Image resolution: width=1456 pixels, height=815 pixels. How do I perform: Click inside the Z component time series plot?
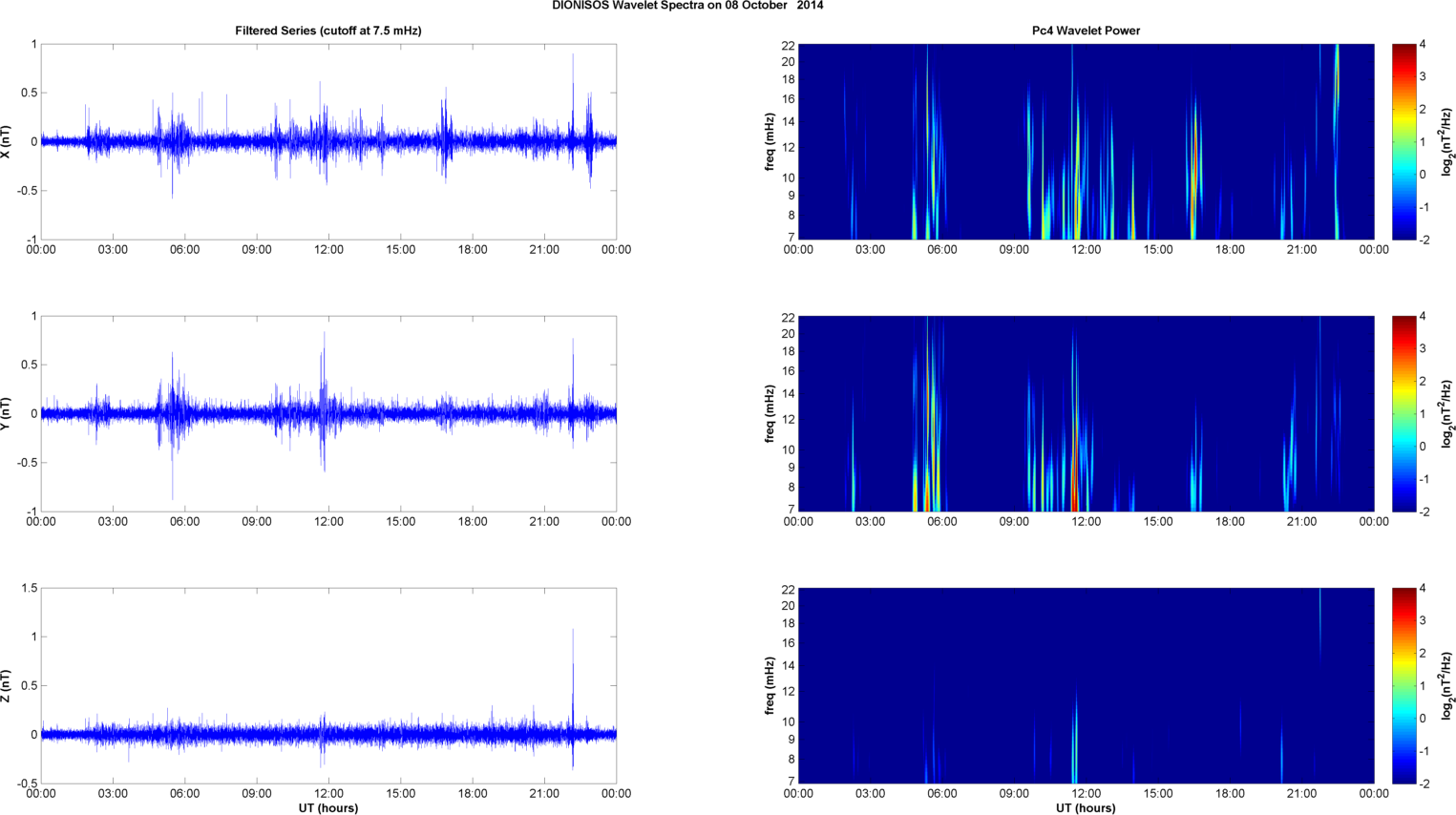pos(328,685)
